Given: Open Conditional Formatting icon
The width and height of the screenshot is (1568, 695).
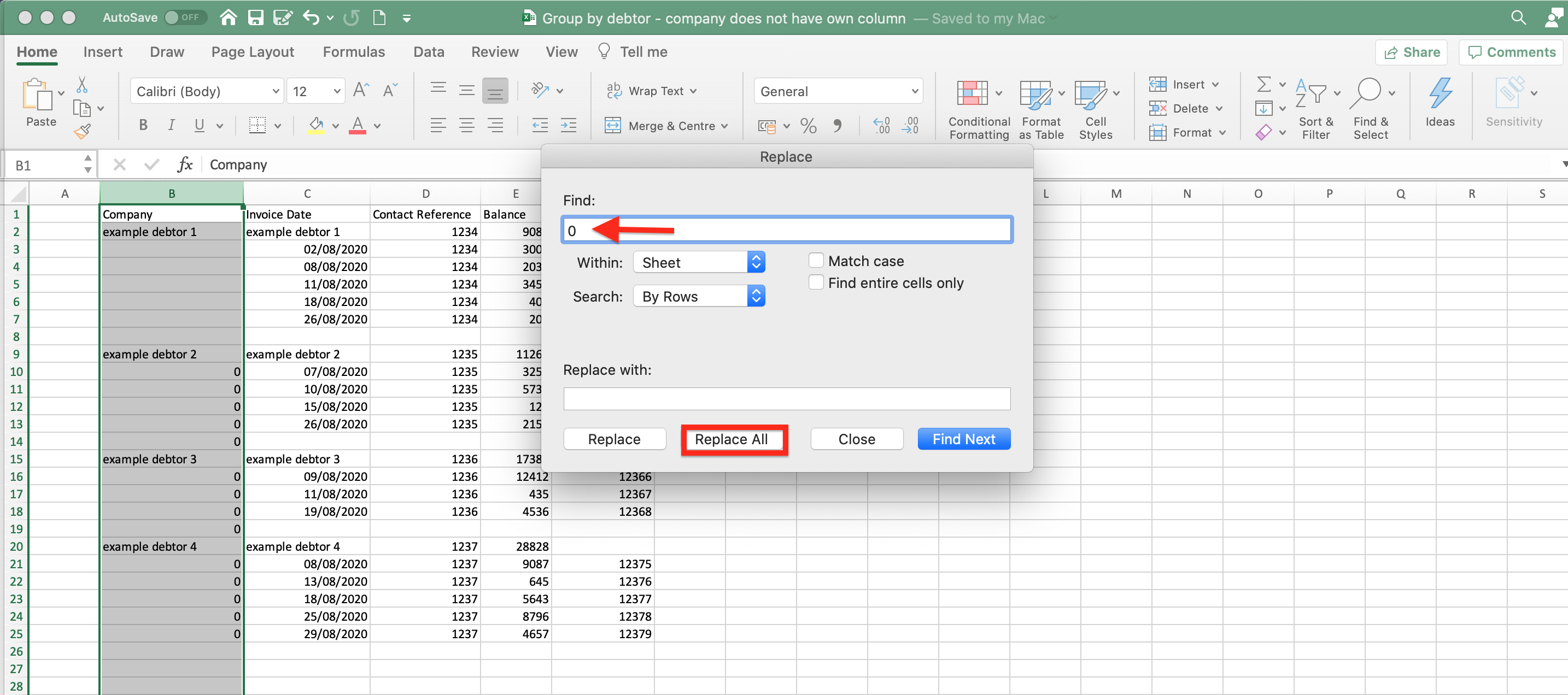Looking at the screenshot, I should [x=972, y=92].
